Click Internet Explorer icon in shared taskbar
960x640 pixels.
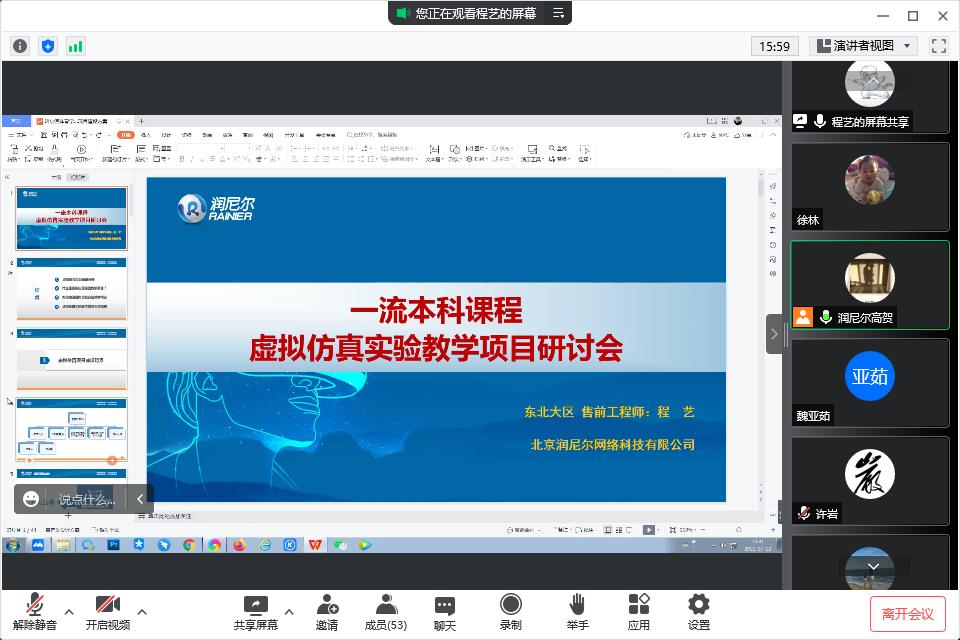point(265,545)
